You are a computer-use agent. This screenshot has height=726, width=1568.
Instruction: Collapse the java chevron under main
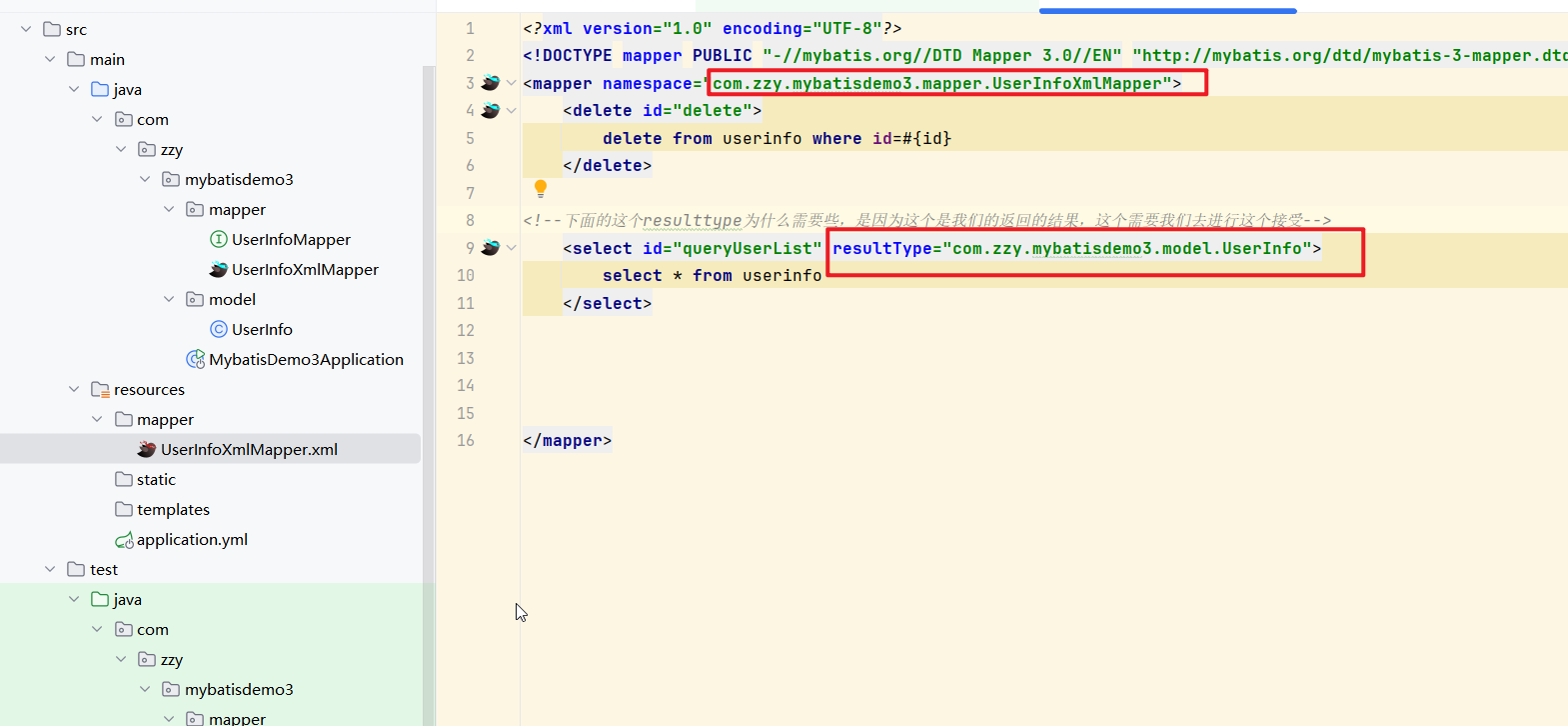pyautogui.click(x=74, y=89)
